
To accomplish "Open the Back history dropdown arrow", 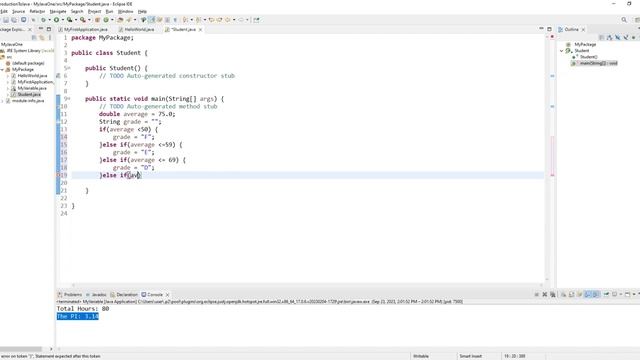I will coord(234,20).
